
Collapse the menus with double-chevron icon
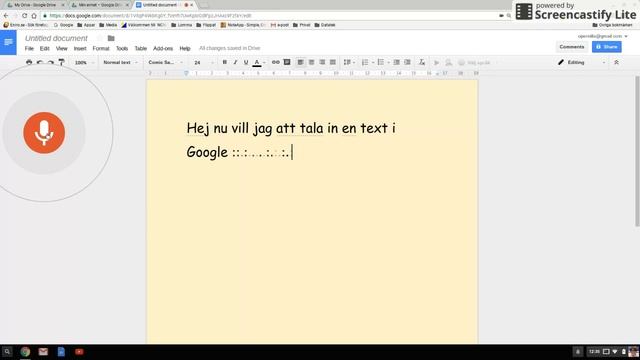pos(616,62)
